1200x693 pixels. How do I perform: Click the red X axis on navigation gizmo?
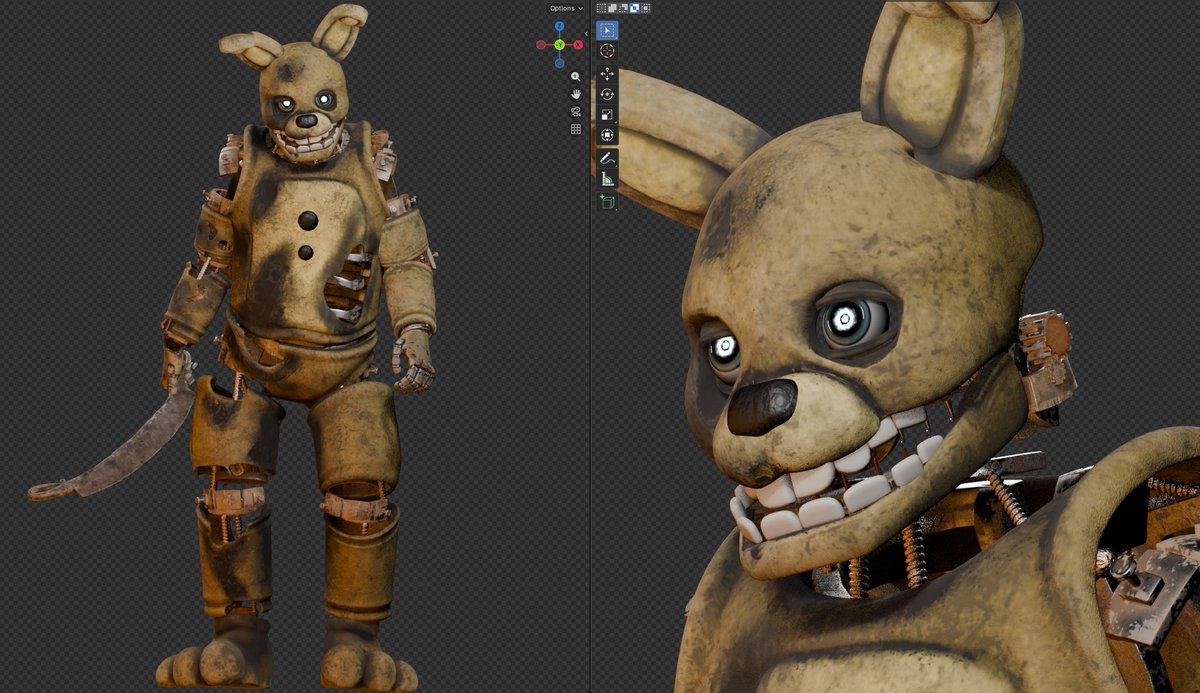point(578,45)
